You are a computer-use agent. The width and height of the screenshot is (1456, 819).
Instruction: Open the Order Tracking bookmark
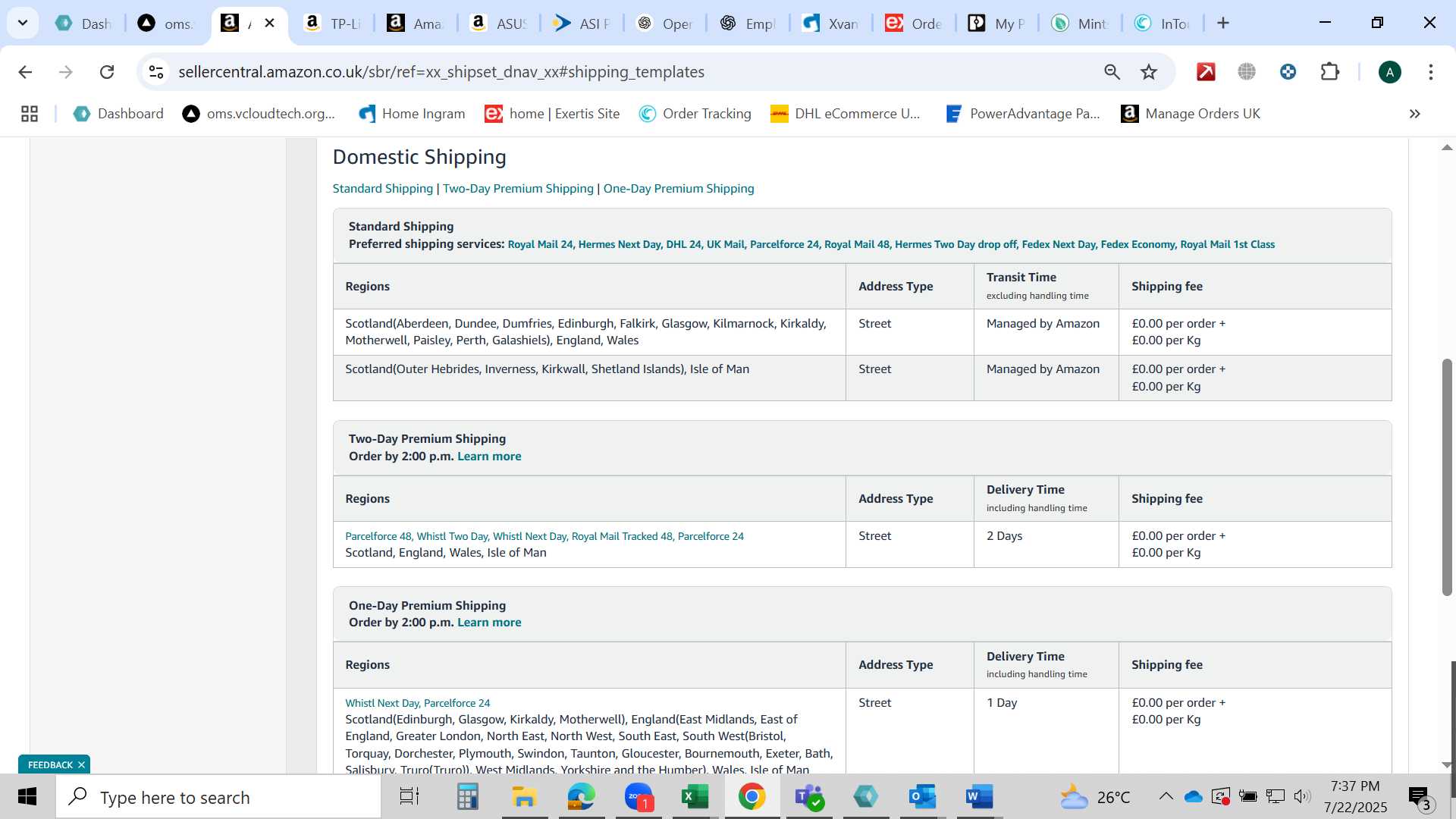pyautogui.click(x=695, y=114)
